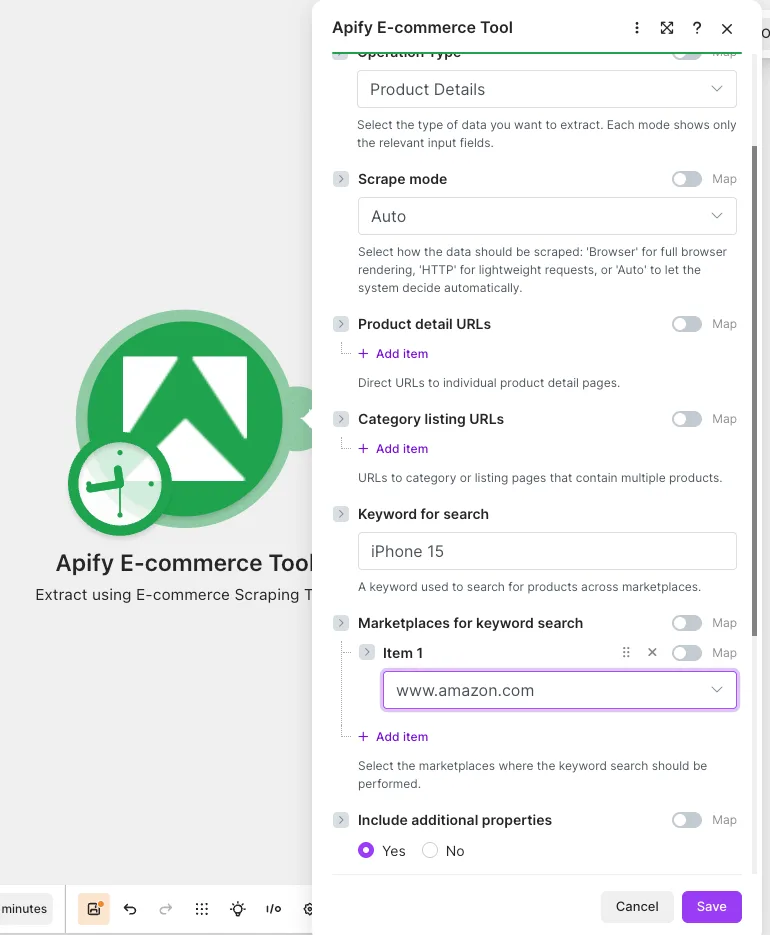Click the Item 1 label
This screenshot has height=935, width=770.
click(x=403, y=653)
